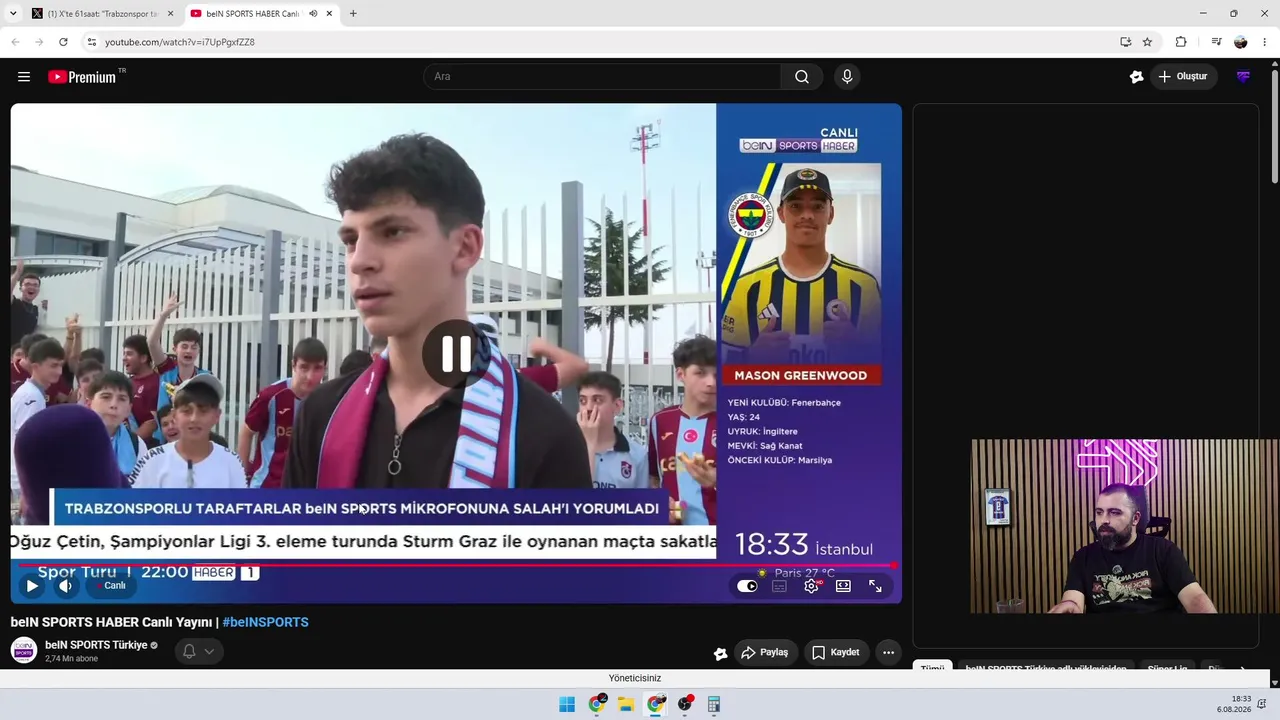Open File Explorer from the taskbar
The image size is (1280, 720).
pyautogui.click(x=626, y=704)
